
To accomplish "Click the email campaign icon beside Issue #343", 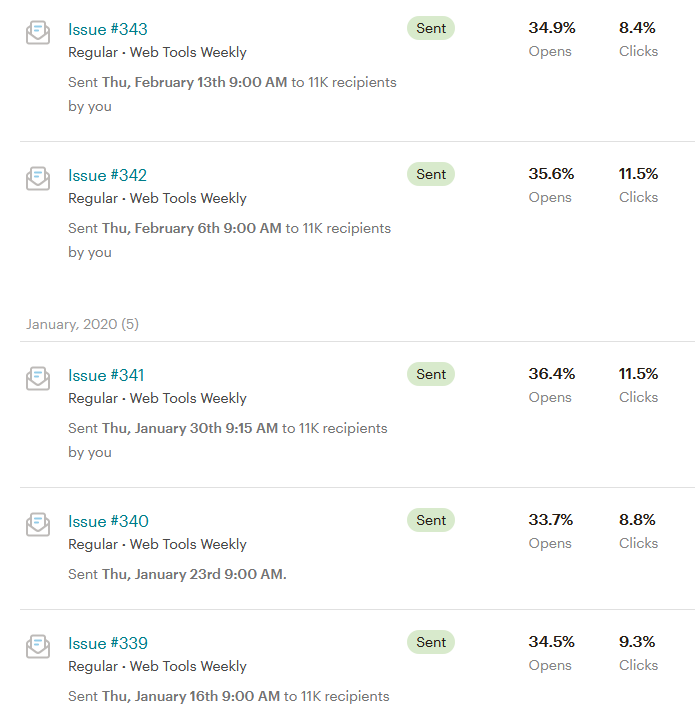I will pyautogui.click(x=38, y=32).
